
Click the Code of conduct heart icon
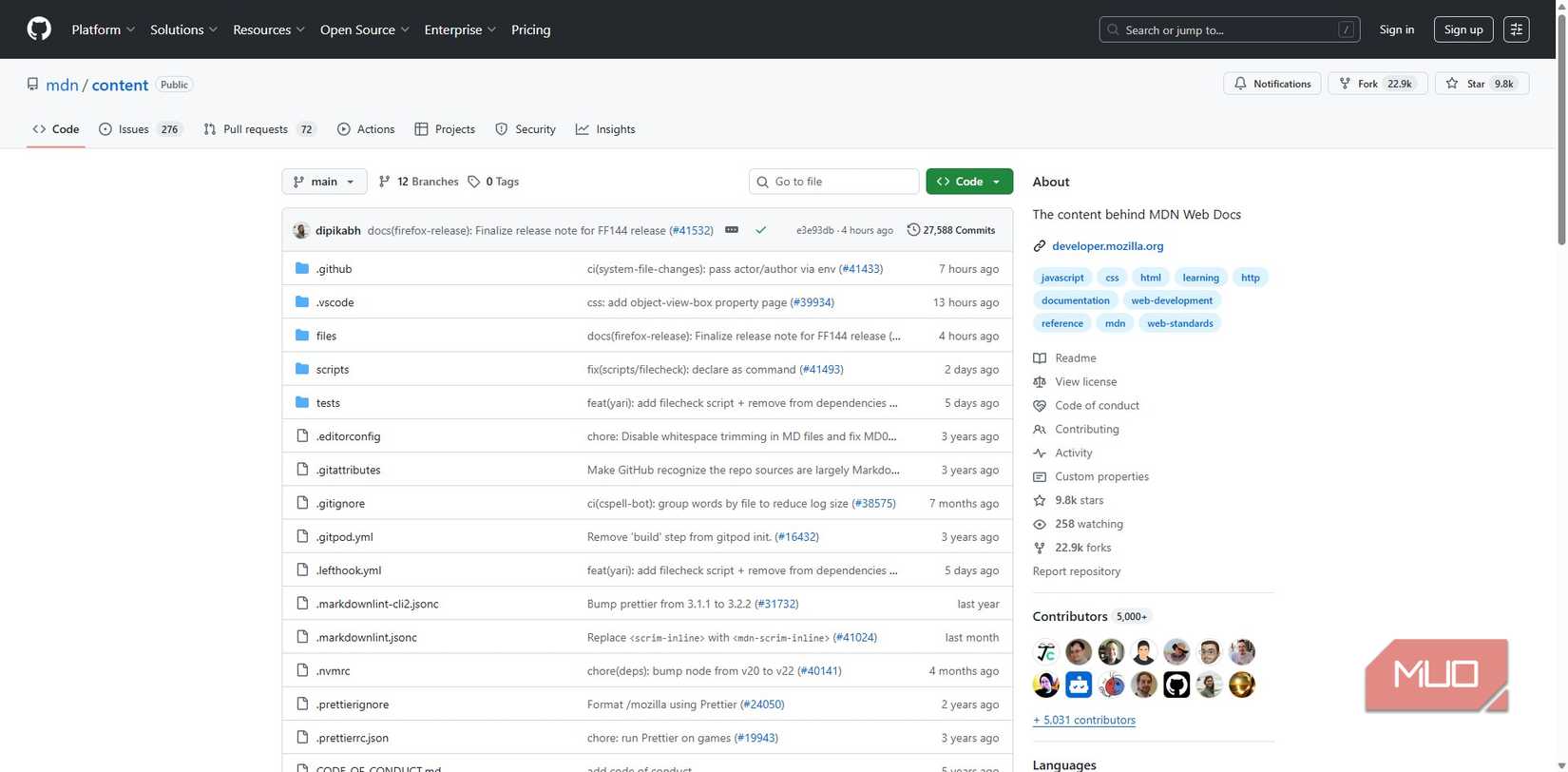coord(1040,406)
